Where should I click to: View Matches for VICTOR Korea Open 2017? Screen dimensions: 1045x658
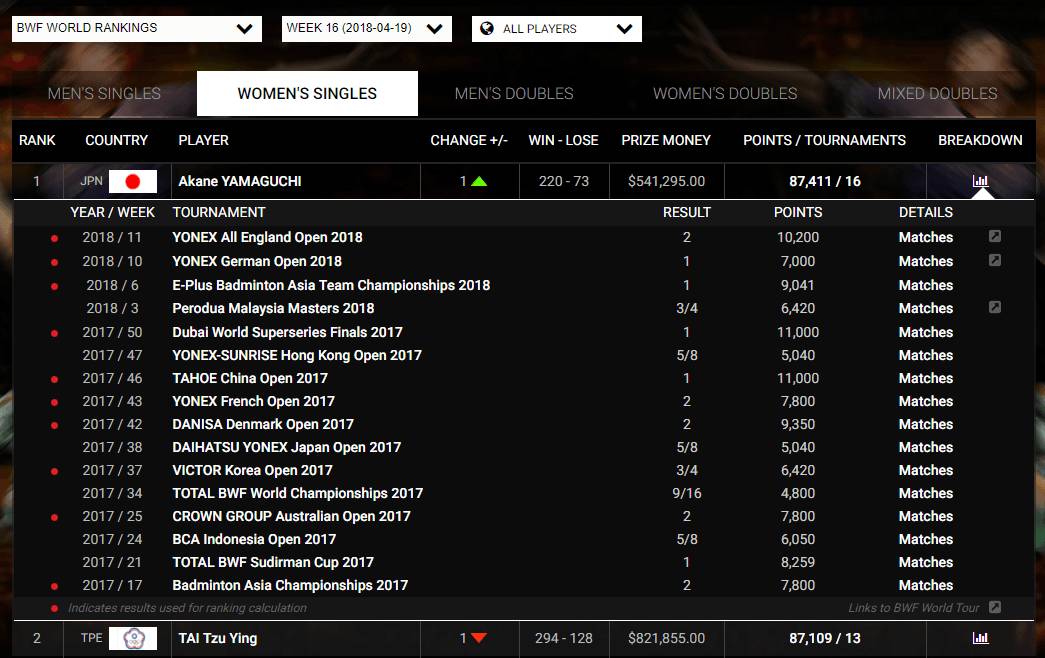pos(926,470)
